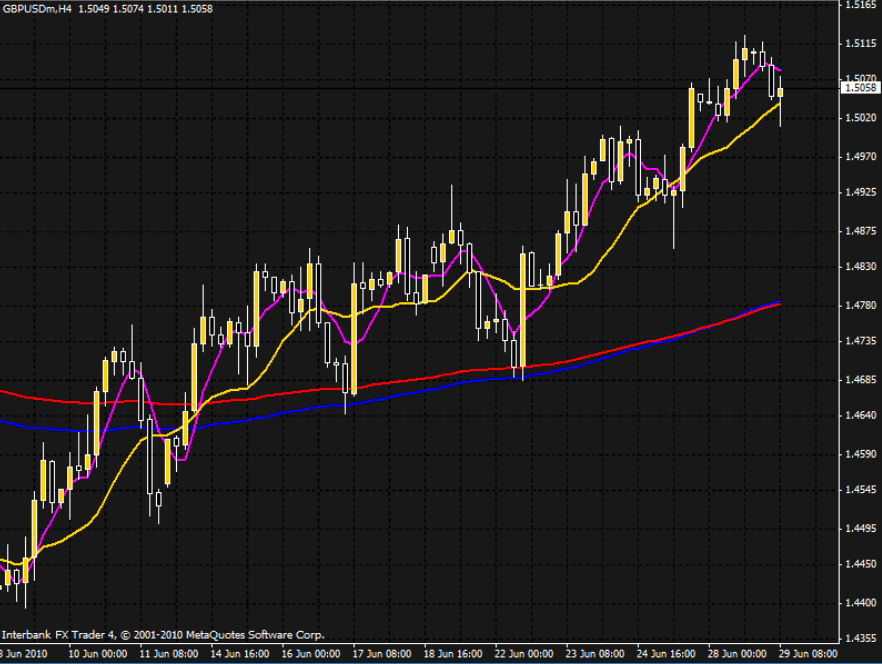This screenshot has width=882, height=664.
Task: Pick the 18 Jun 16:00 time axis label
Action: pos(453,654)
